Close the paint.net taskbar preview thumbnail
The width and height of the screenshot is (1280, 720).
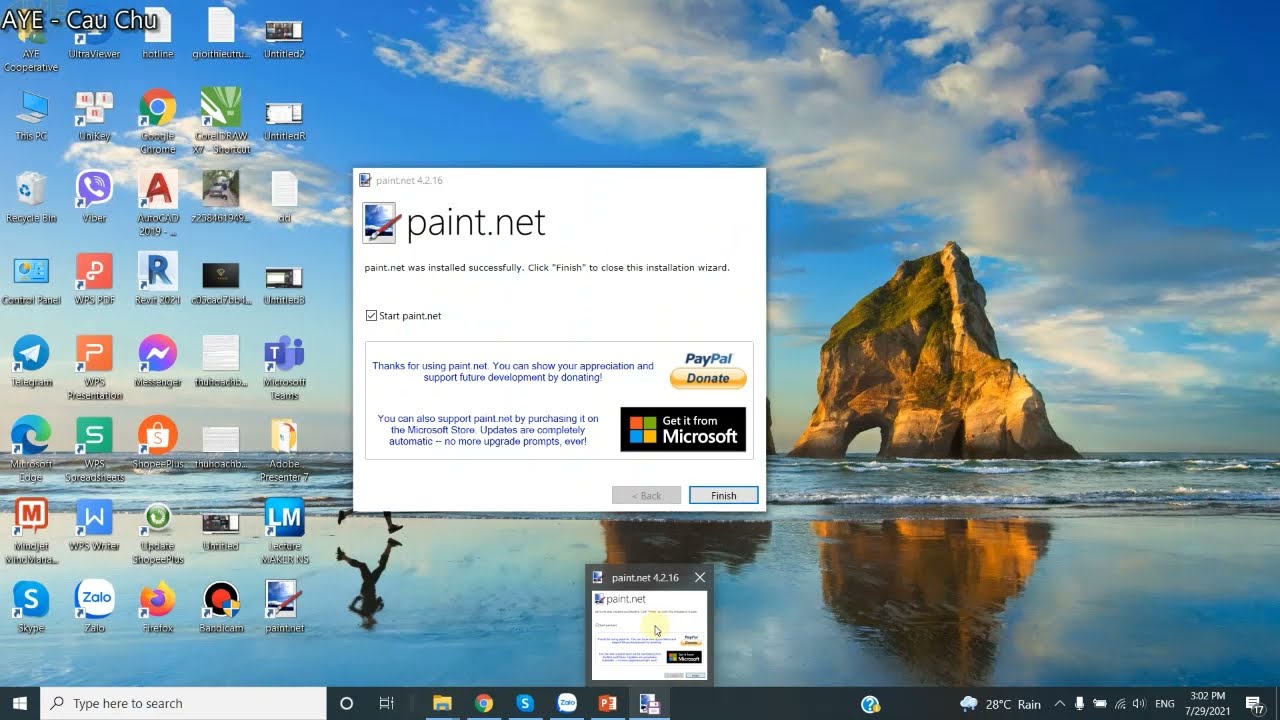(699, 577)
